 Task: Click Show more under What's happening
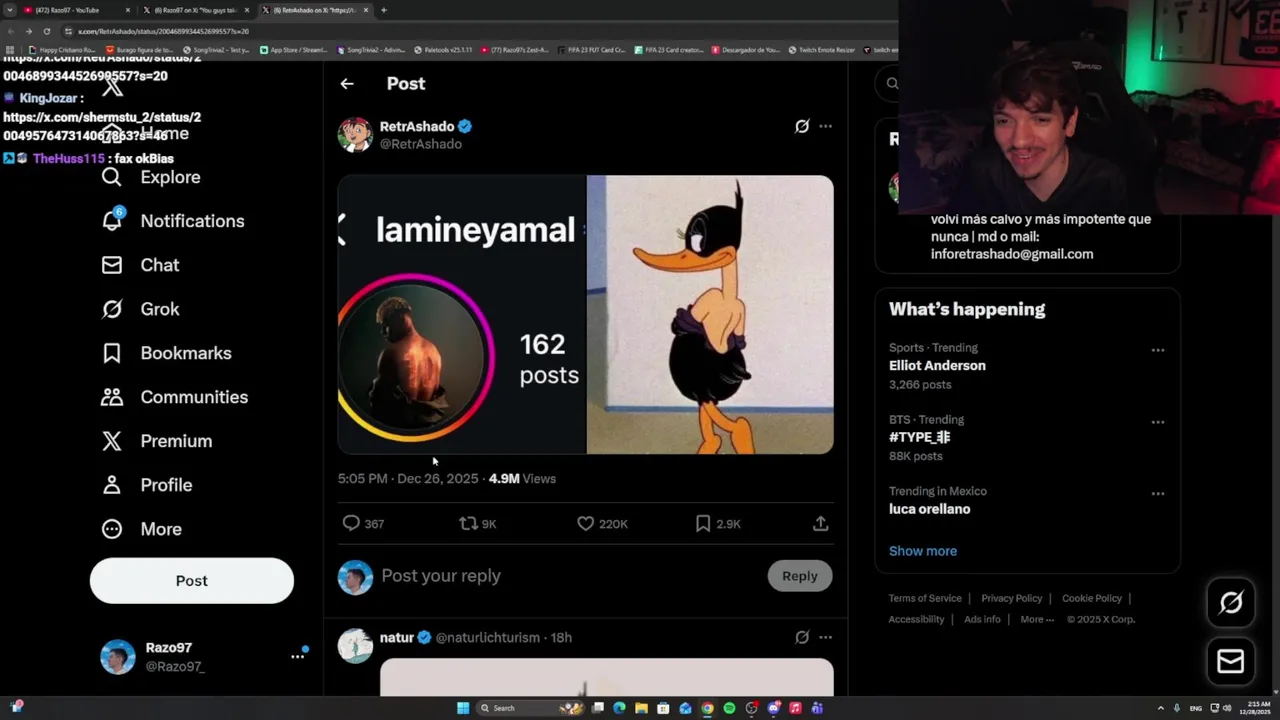tap(923, 551)
